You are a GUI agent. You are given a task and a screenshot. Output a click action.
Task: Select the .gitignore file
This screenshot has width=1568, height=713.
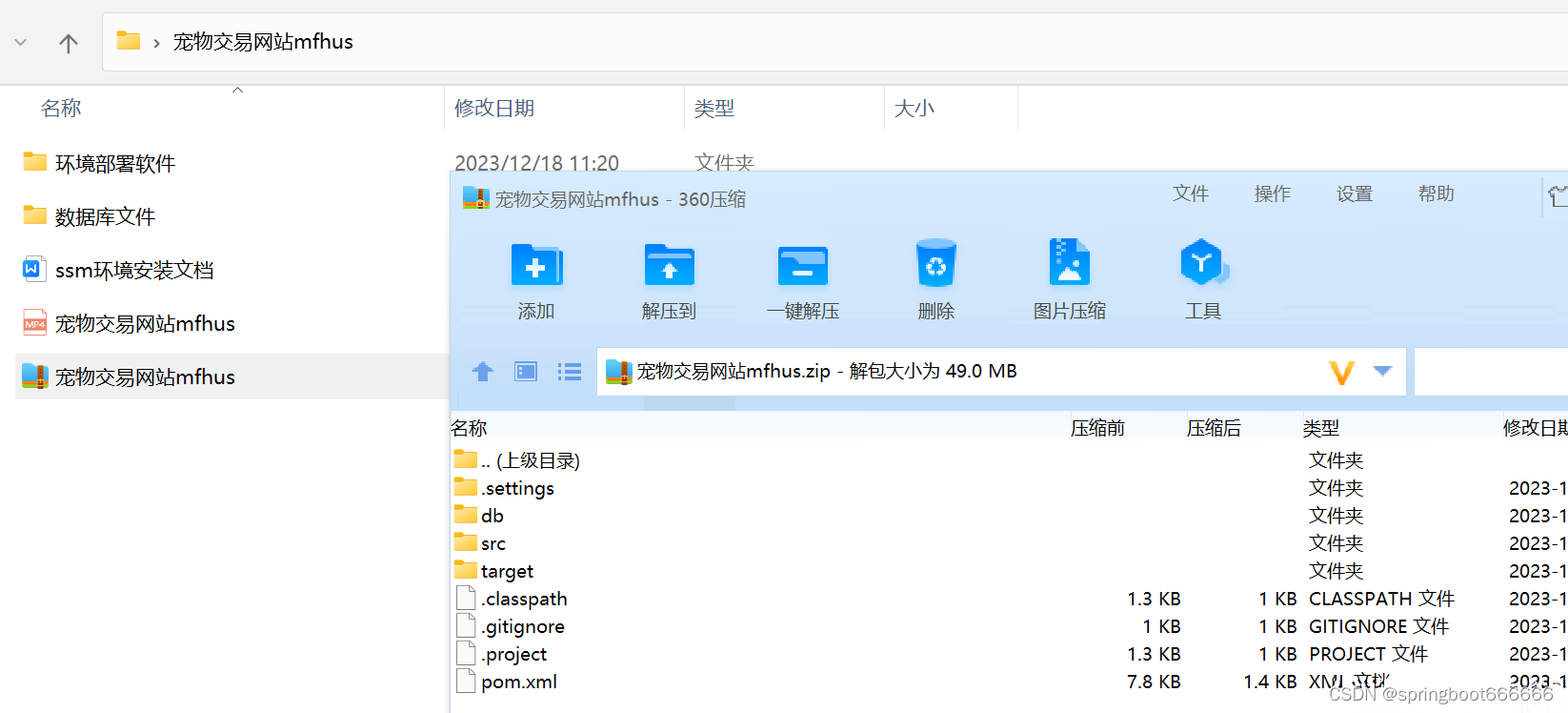tap(511, 626)
